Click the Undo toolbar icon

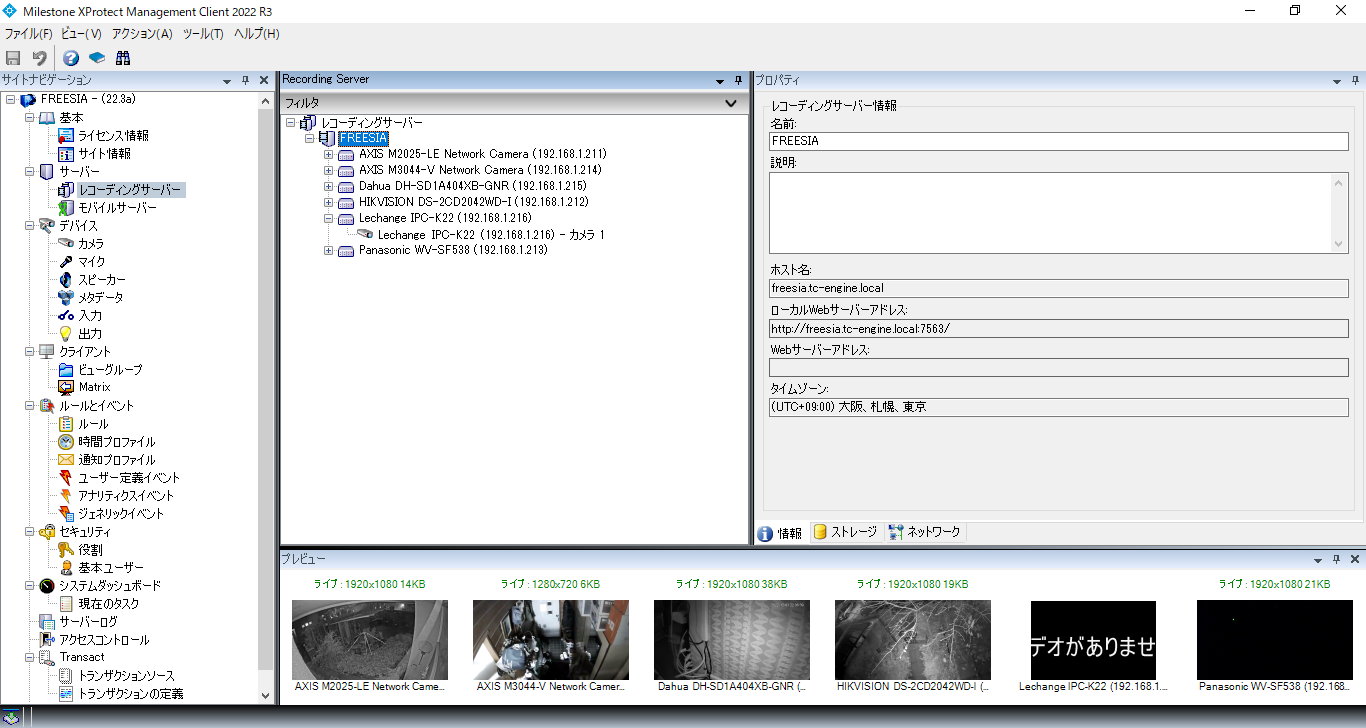pos(39,58)
